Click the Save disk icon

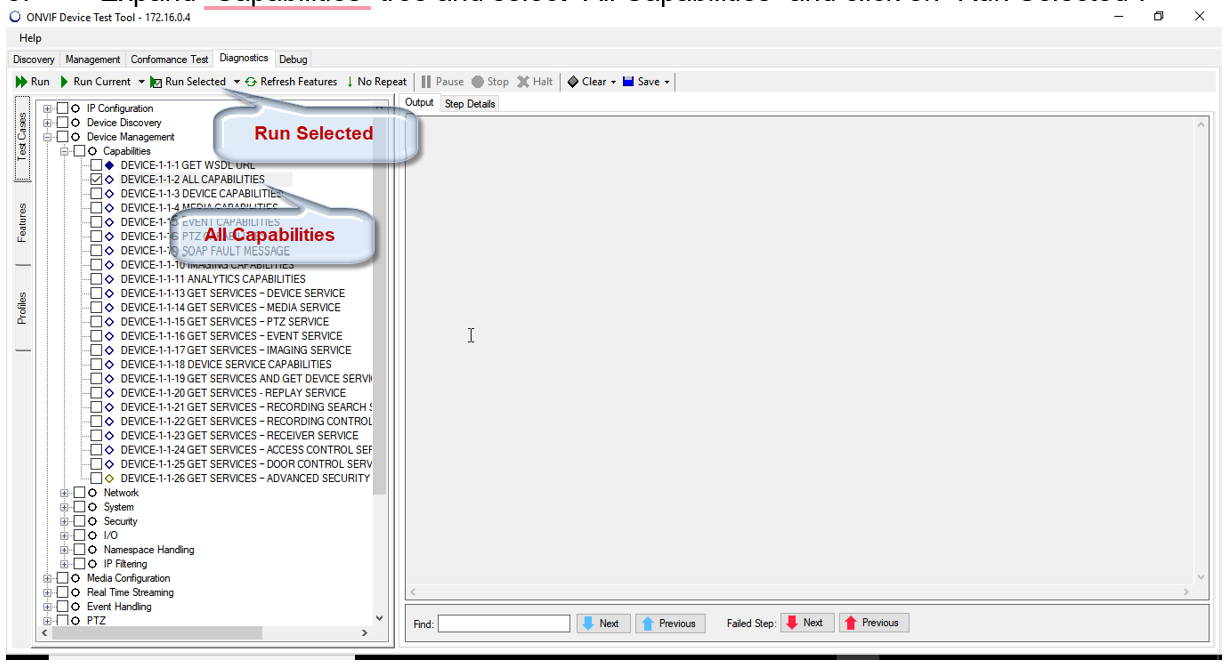tap(628, 82)
